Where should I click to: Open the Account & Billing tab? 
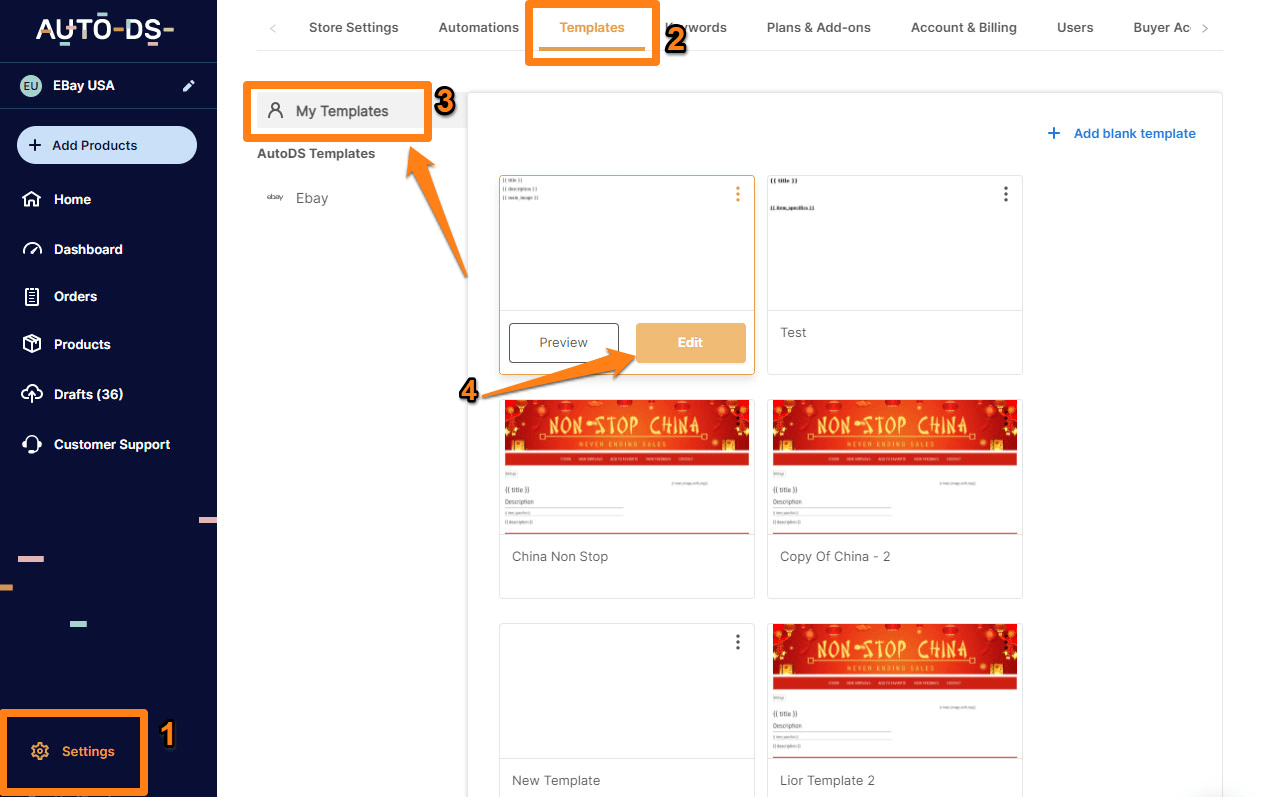964,27
